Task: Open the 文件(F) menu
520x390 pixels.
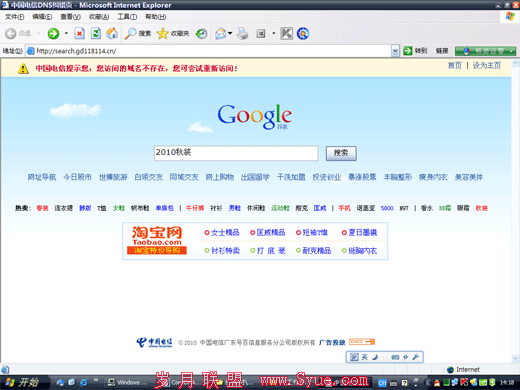Action: pos(14,17)
